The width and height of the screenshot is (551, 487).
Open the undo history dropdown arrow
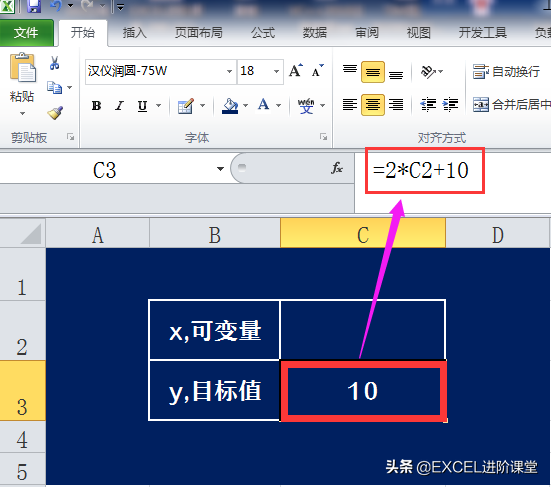pyautogui.click(x=71, y=6)
